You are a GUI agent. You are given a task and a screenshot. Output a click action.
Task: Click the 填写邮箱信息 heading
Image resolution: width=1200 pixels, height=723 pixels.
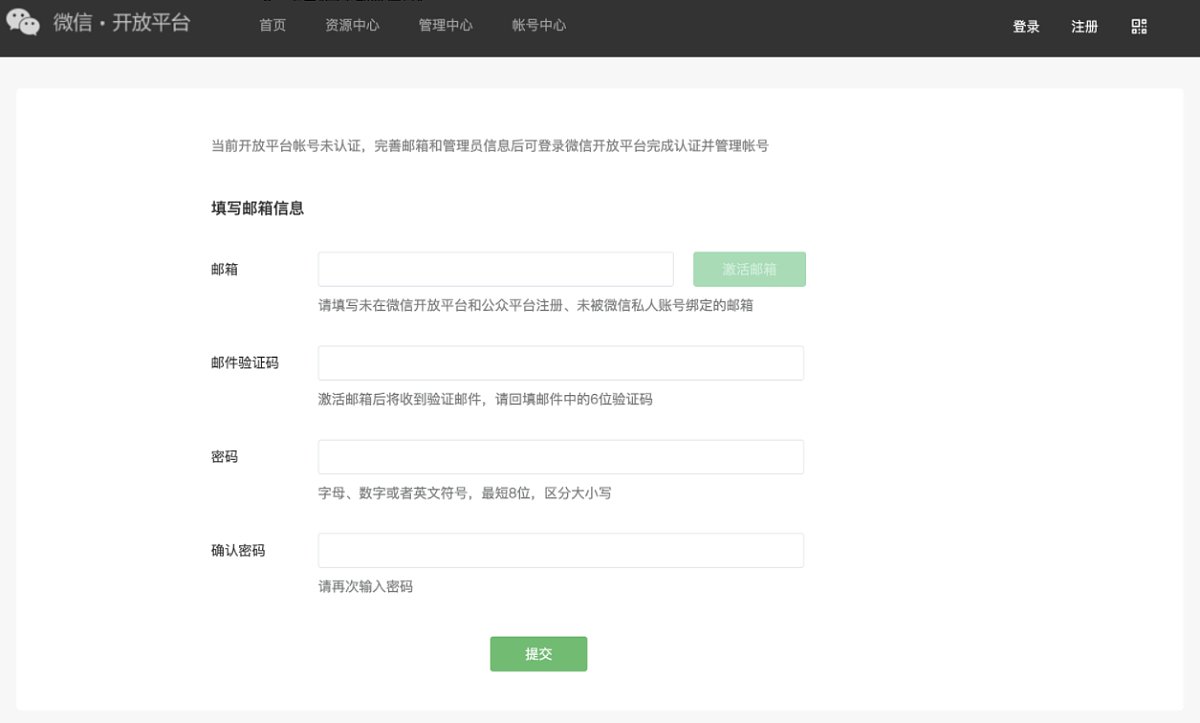pyautogui.click(x=257, y=209)
